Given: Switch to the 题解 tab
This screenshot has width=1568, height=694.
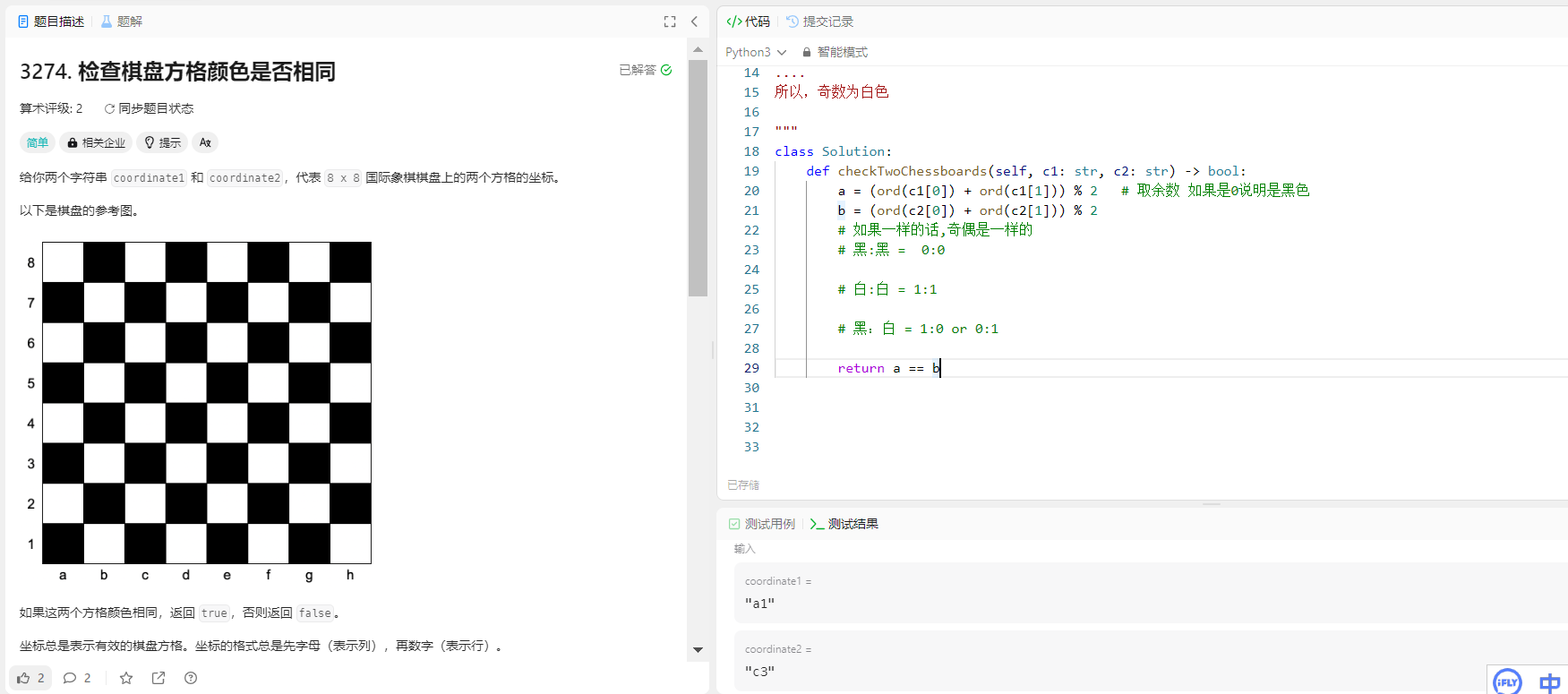Looking at the screenshot, I should [x=122, y=21].
